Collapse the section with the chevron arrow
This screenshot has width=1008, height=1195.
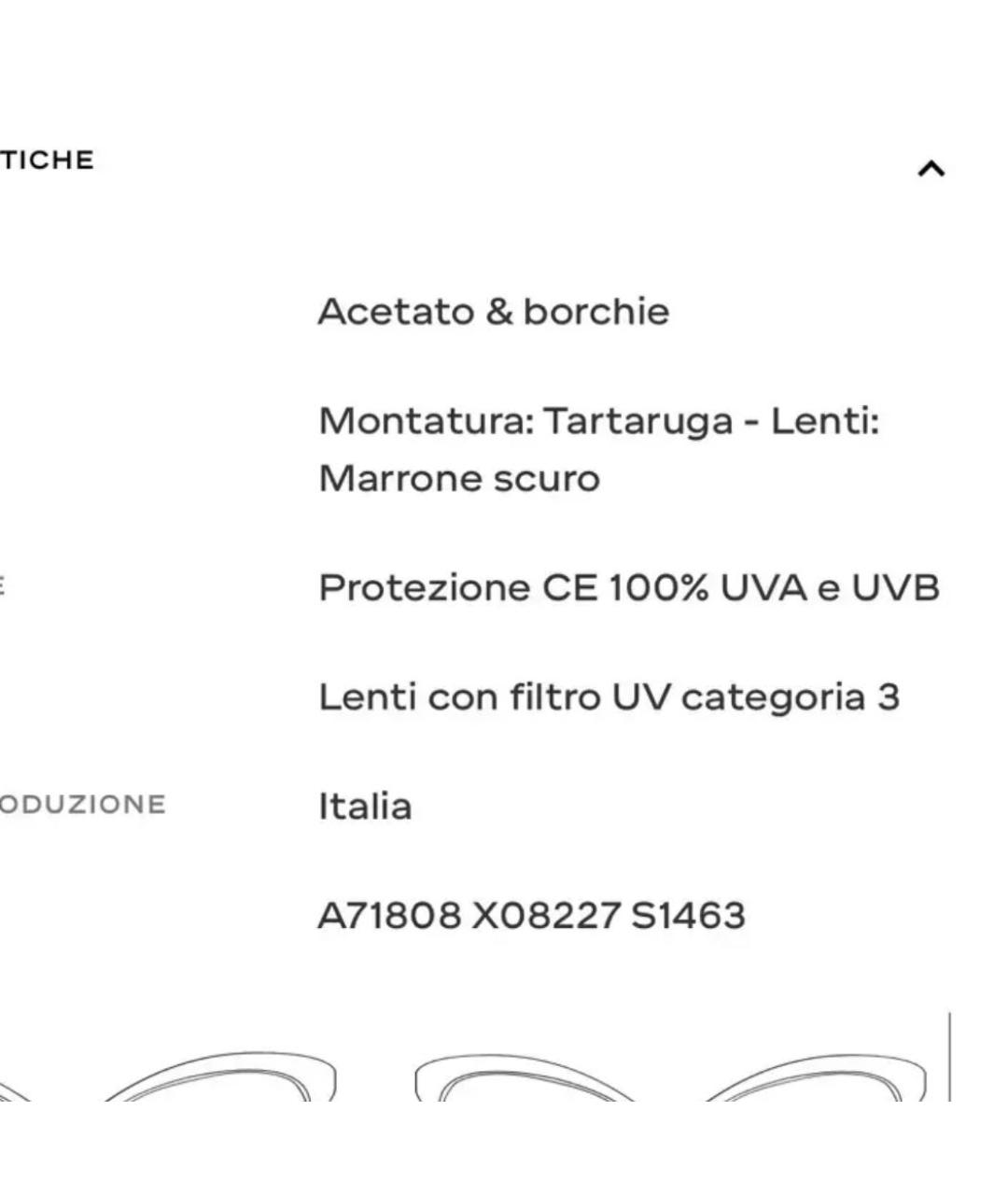(x=931, y=169)
